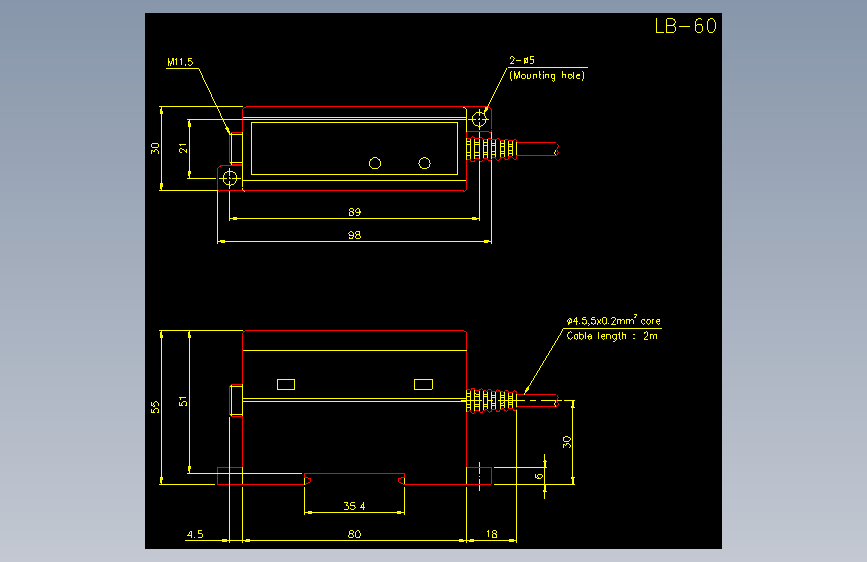Click the 21 vertical dimension value
867x562 pixels.
[x=183, y=148]
